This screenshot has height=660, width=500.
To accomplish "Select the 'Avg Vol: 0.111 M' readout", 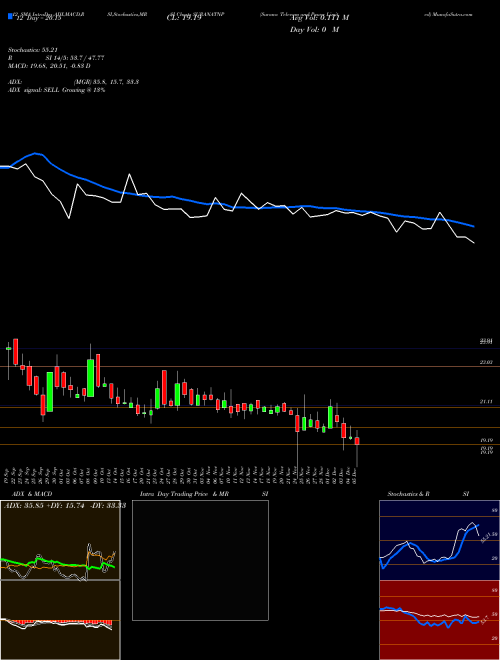I will tap(320, 18).
